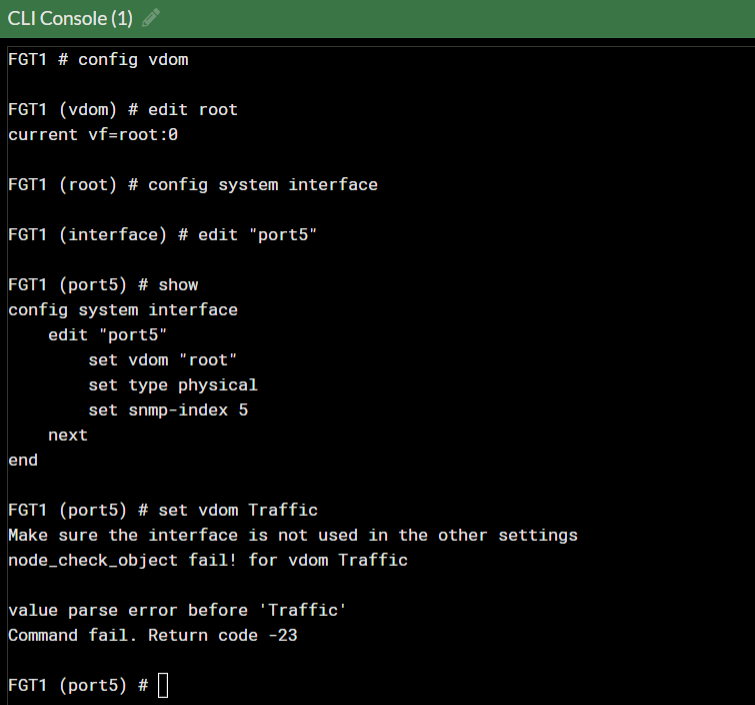
Task: Click the 'Command fail. Return code -23' line
Action: [x=153, y=635]
